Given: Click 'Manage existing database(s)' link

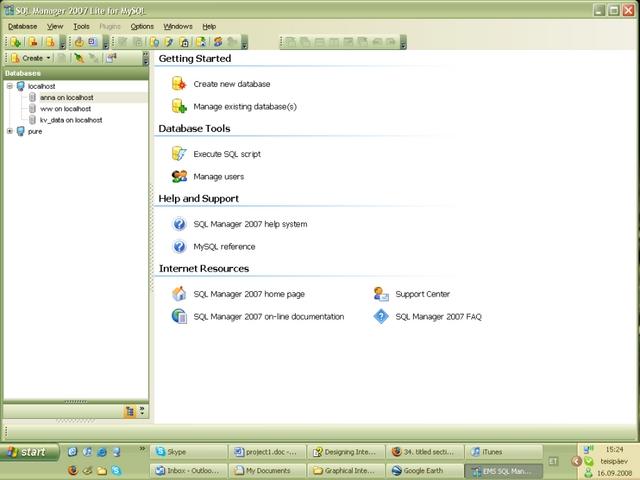Looking at the screenshot, I should tap(245, 107).
